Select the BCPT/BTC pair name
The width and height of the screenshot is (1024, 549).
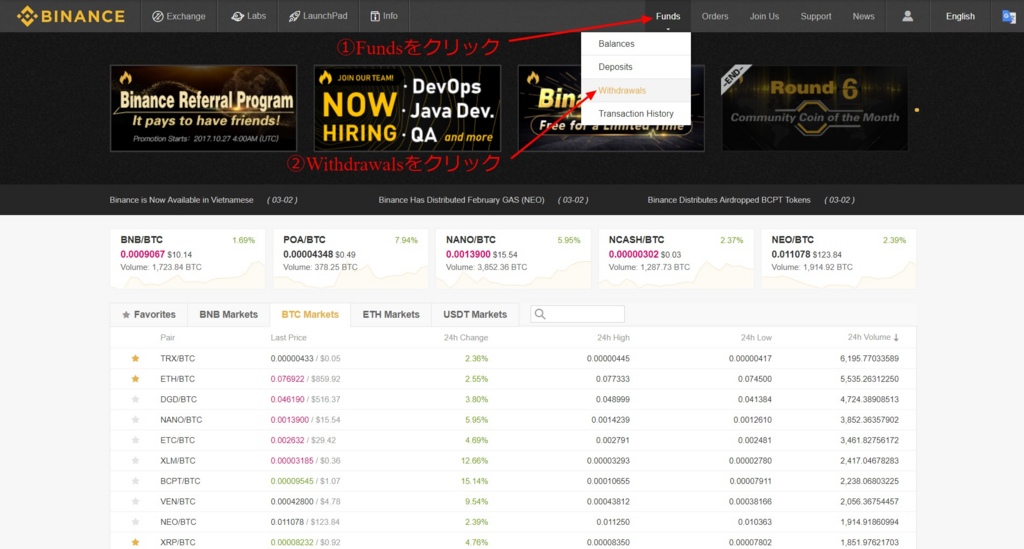(180, 481)
